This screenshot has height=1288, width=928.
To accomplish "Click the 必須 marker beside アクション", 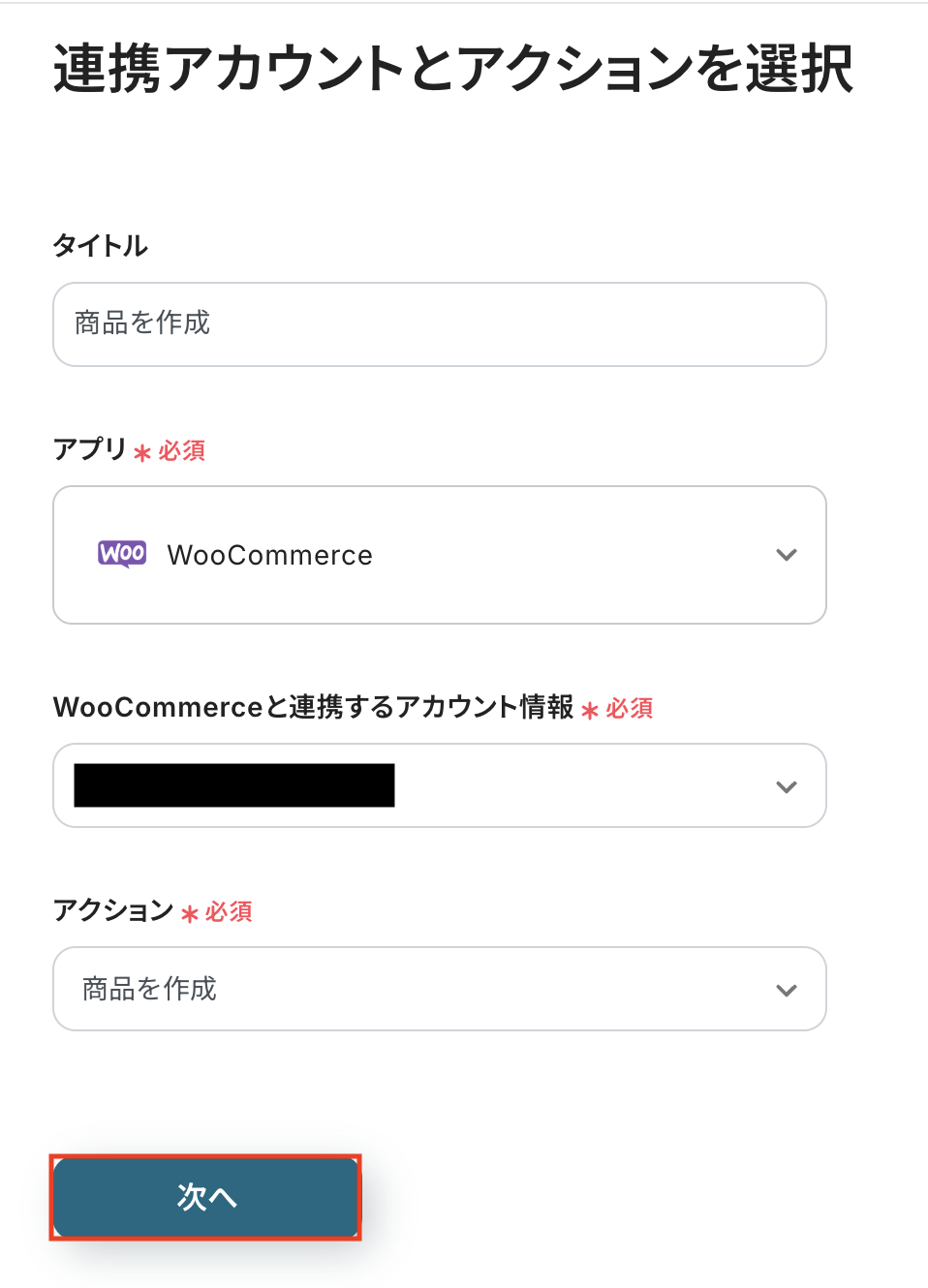I will point(229,912).
